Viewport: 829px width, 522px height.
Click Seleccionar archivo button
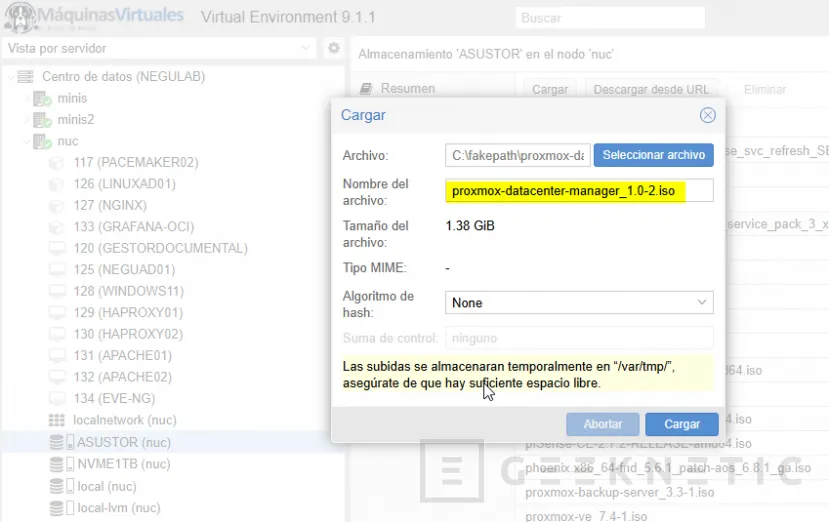click(x=653, y=155)
